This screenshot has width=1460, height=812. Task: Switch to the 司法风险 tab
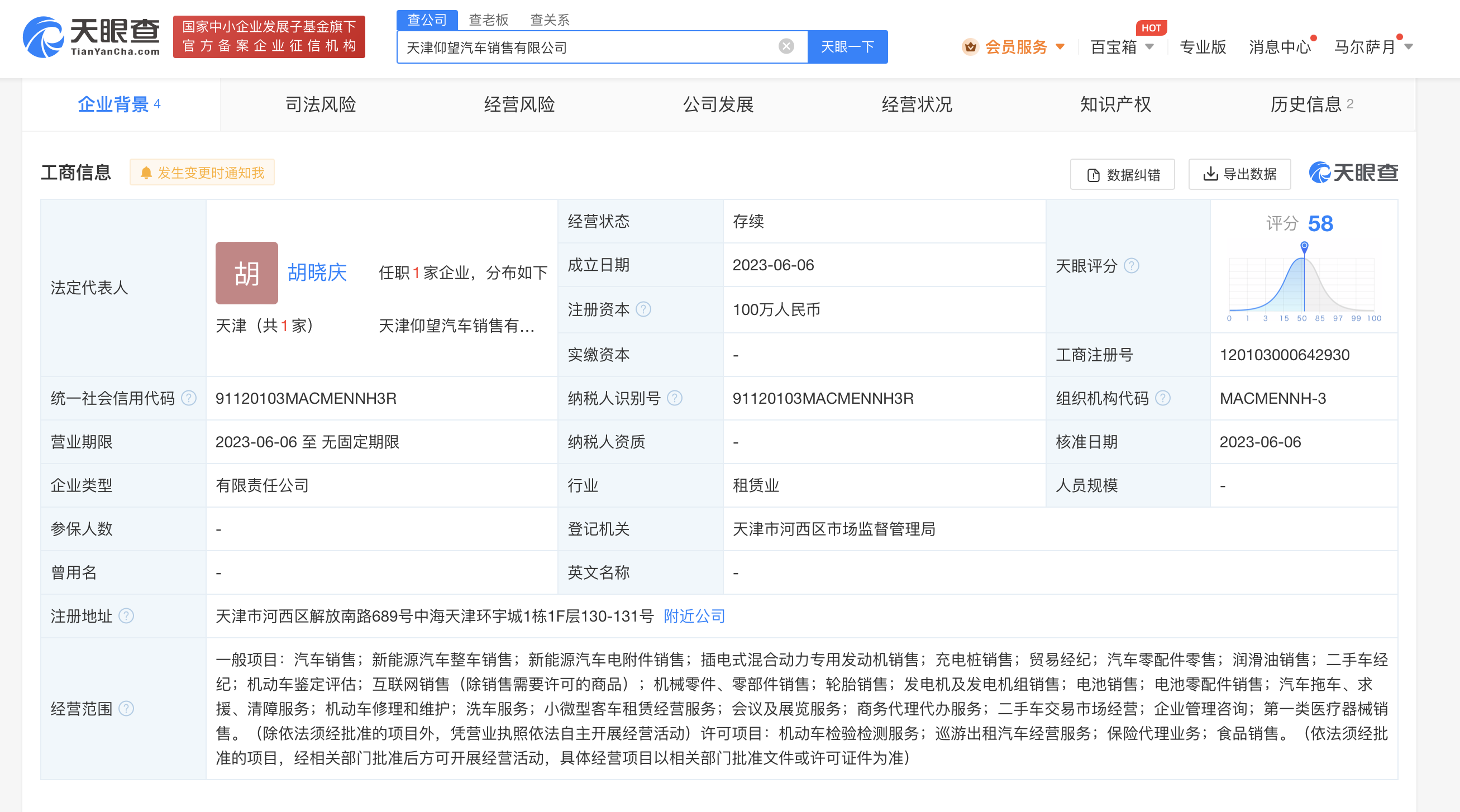point(320,104)
